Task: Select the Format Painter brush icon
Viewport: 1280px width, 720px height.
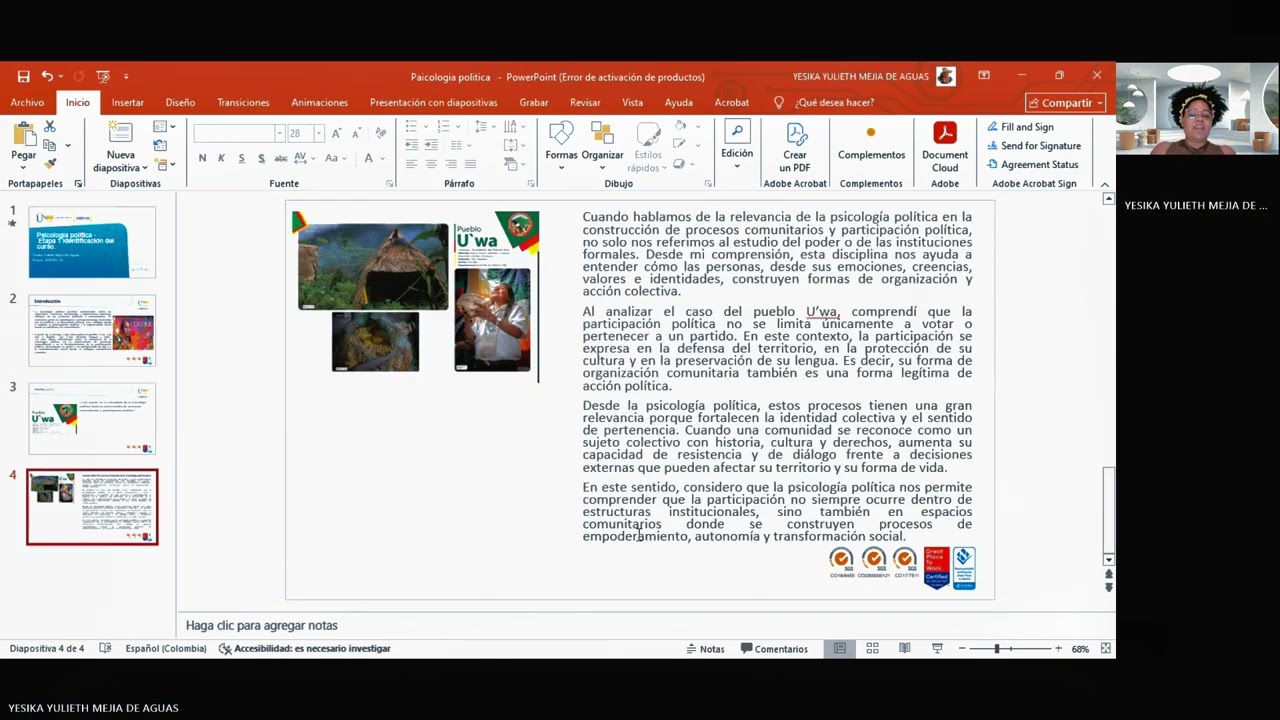Action: 50,164
